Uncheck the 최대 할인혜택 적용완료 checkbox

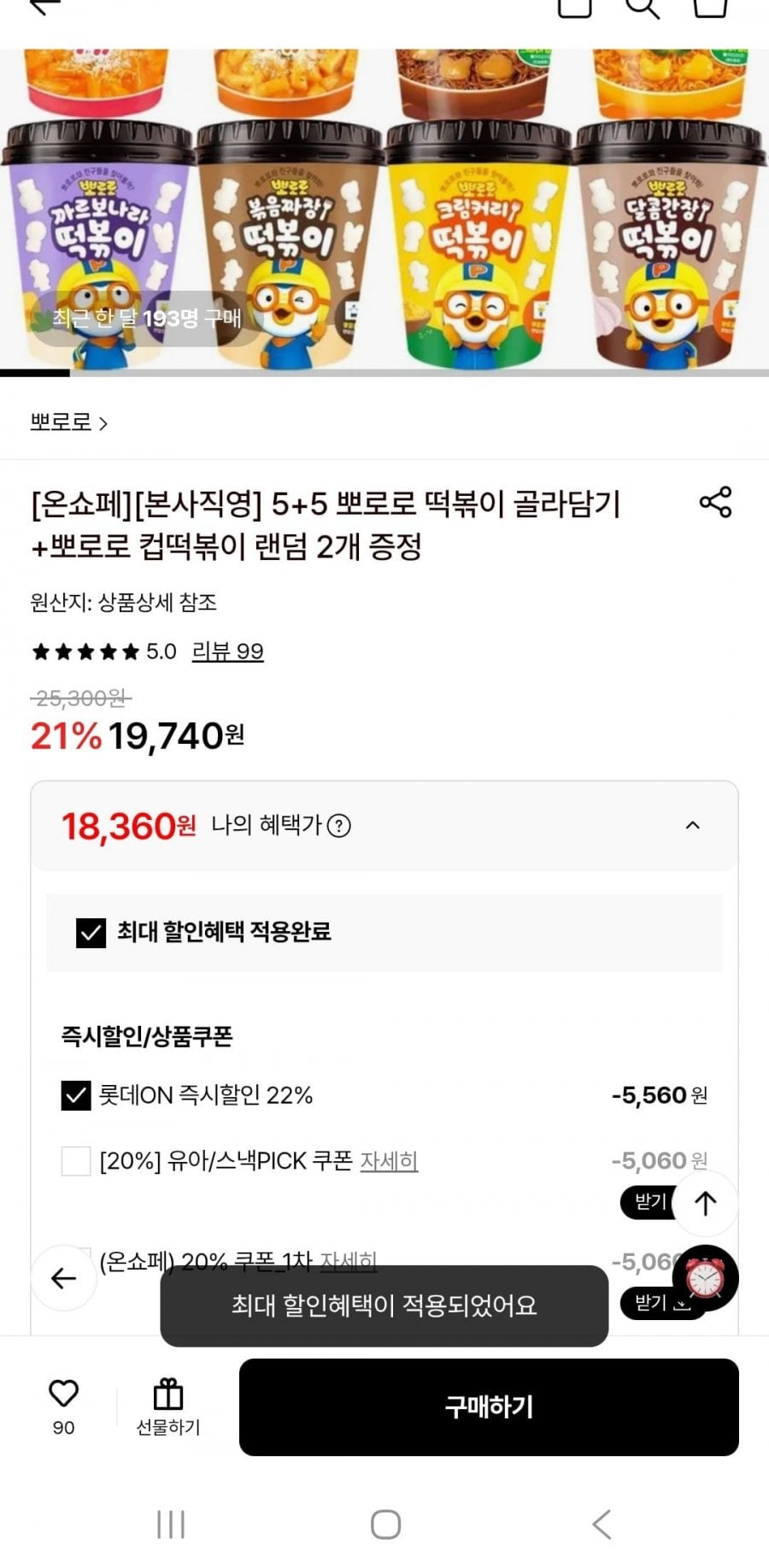point(91,933)
